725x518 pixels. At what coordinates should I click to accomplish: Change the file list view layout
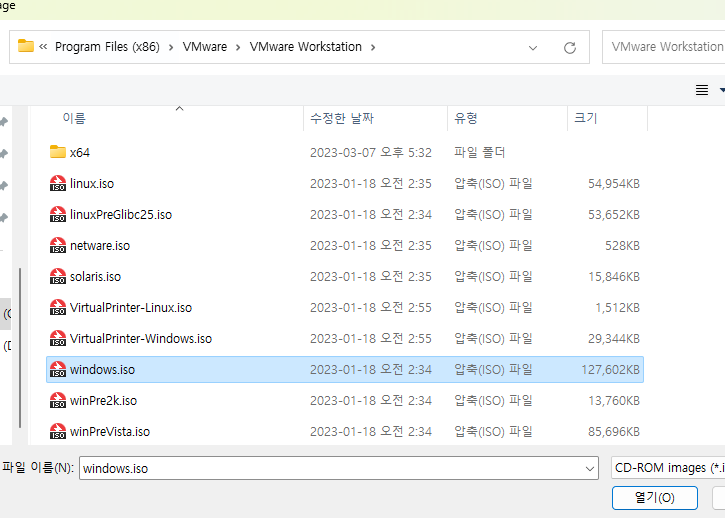pos(702,90)
